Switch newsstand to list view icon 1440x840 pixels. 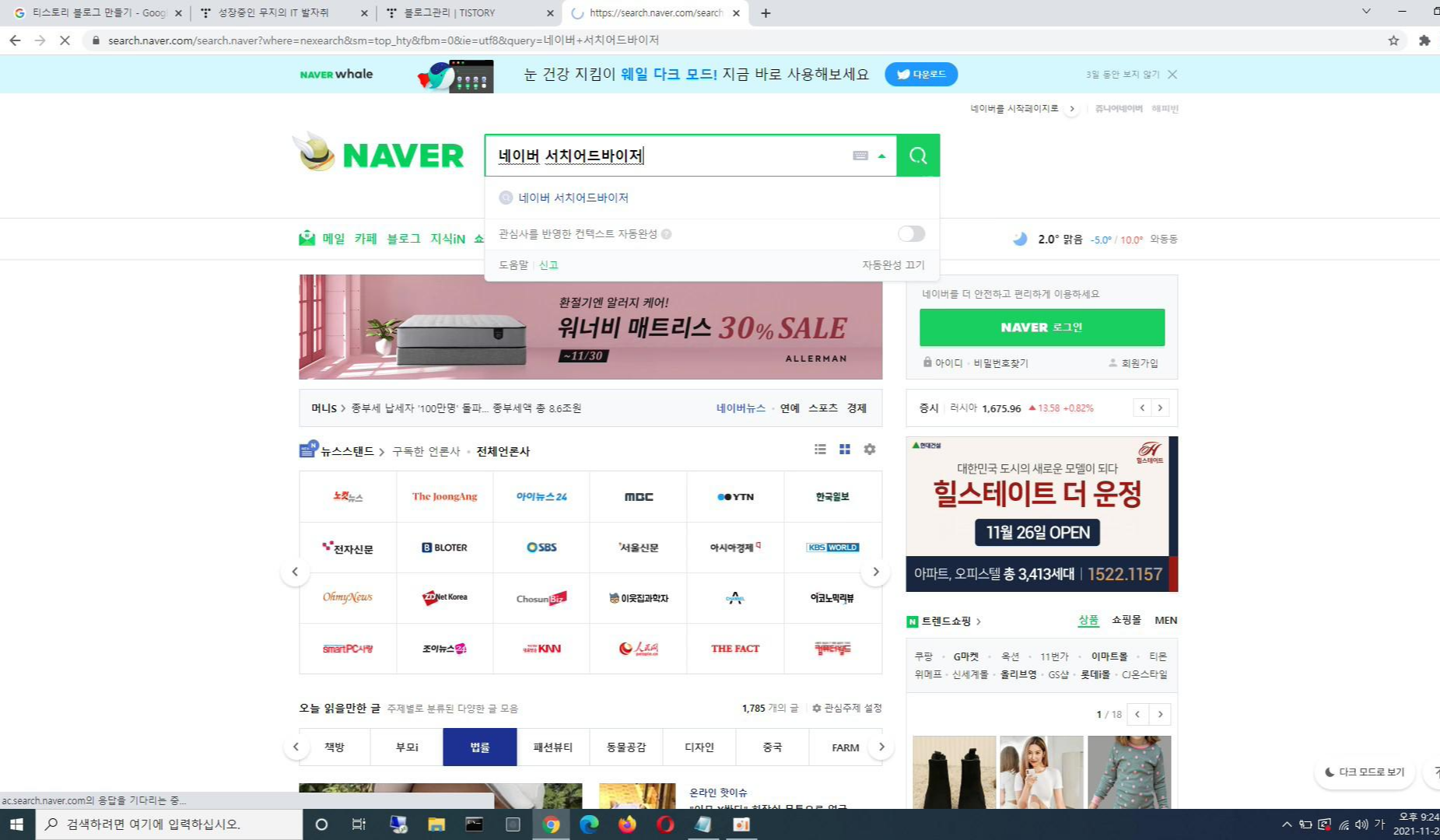coord(820,450)
